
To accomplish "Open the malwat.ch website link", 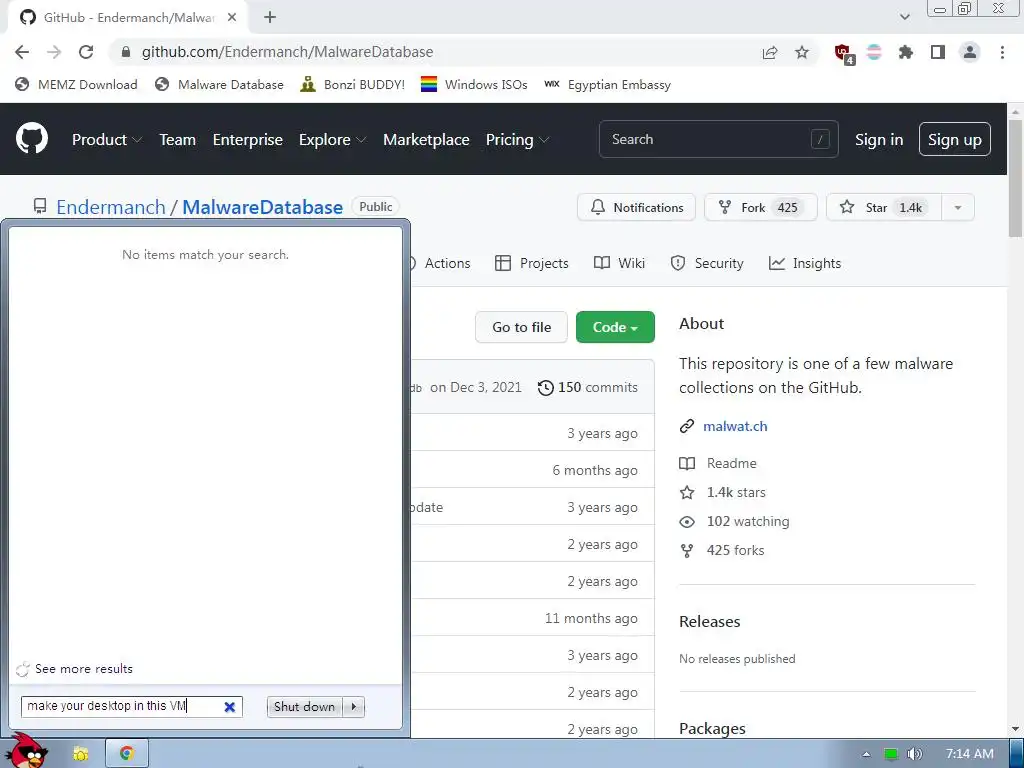I will (x=735, y=426).
